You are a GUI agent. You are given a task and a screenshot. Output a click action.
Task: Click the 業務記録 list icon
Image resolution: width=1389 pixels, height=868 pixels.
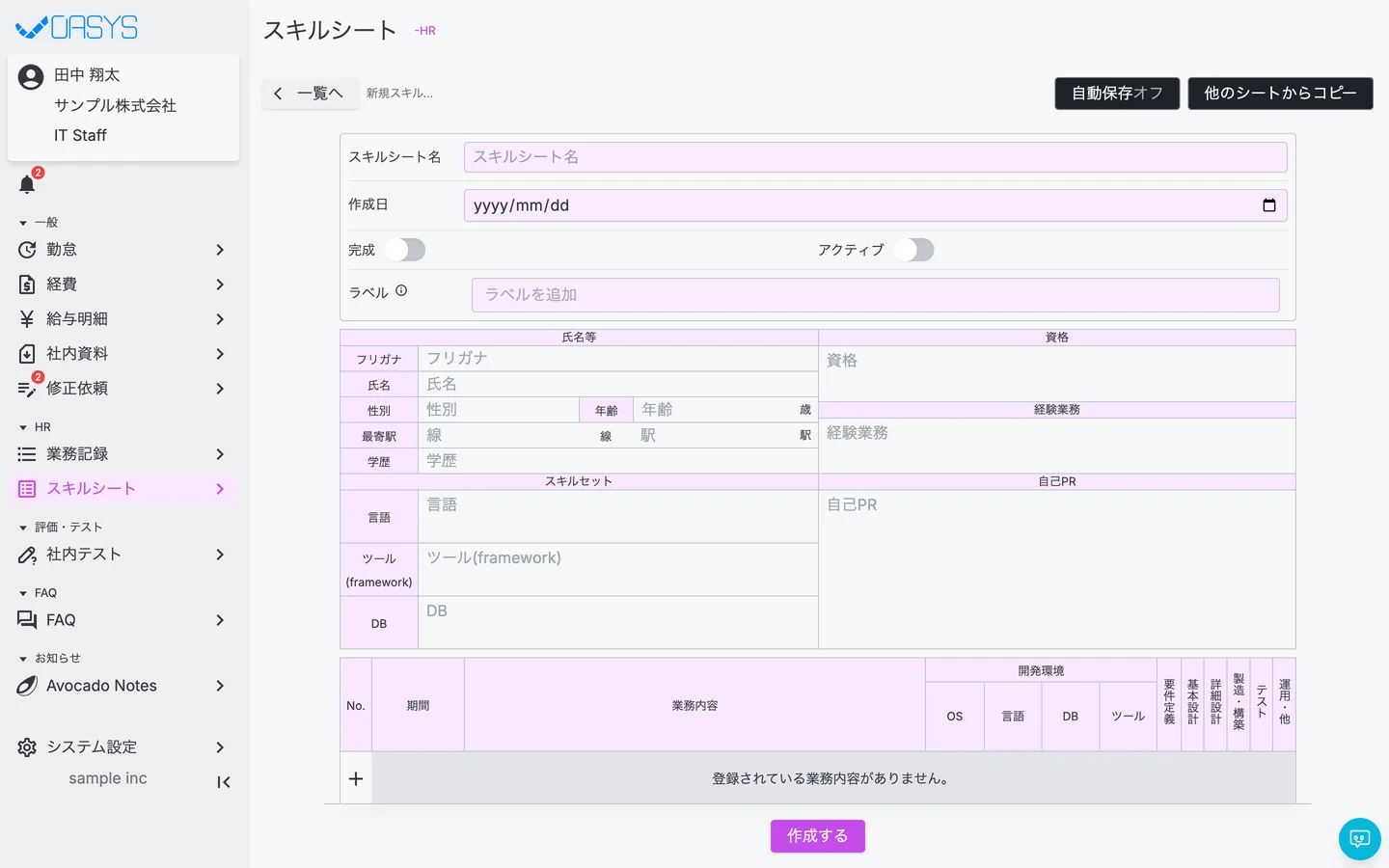tap(27, 454)
